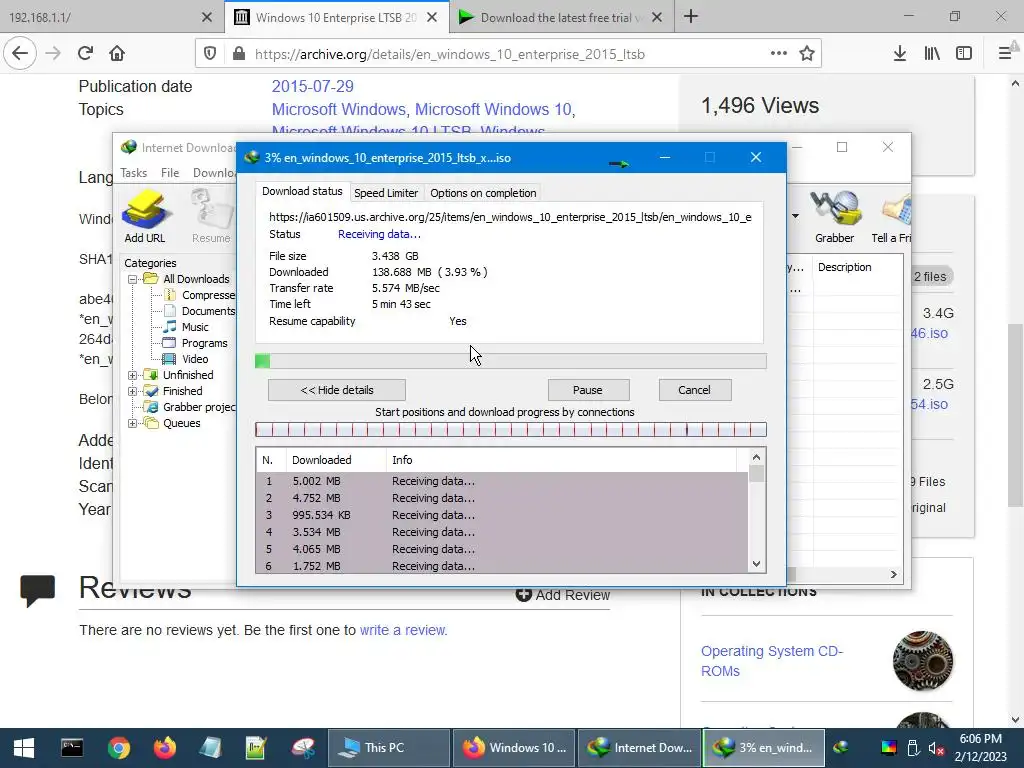Launch Chrome from the taskbar
The image size is (1024, 768).
click(x=119, y=748)
